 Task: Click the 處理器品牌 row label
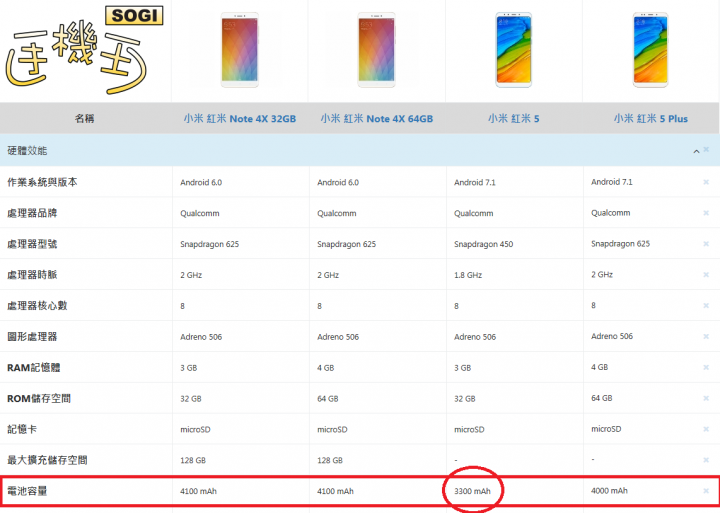[32, 213]
